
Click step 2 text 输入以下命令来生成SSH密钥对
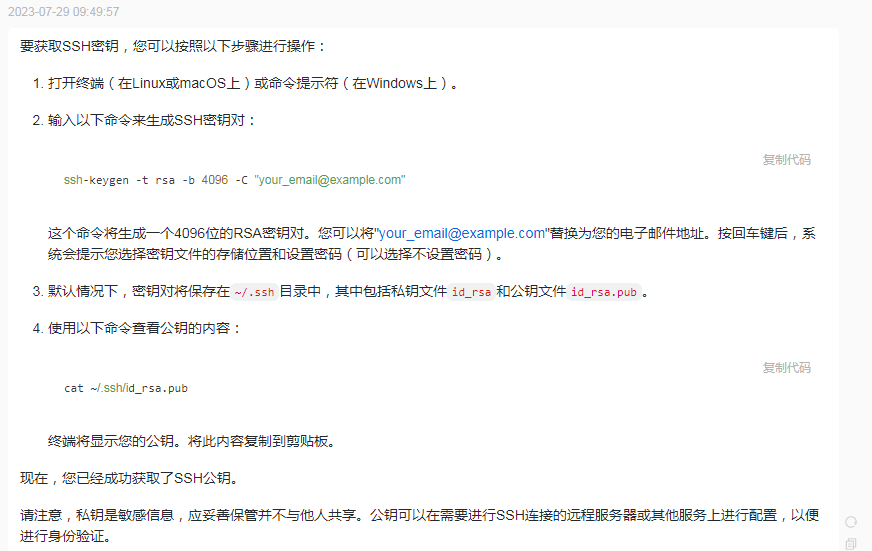click(x=151, y=120)
